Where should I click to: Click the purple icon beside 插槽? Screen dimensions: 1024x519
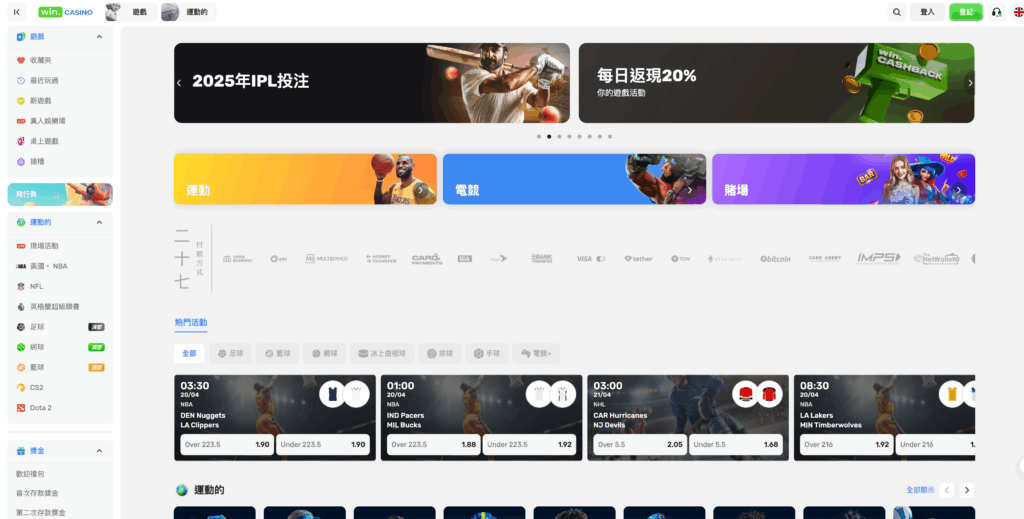21,161
